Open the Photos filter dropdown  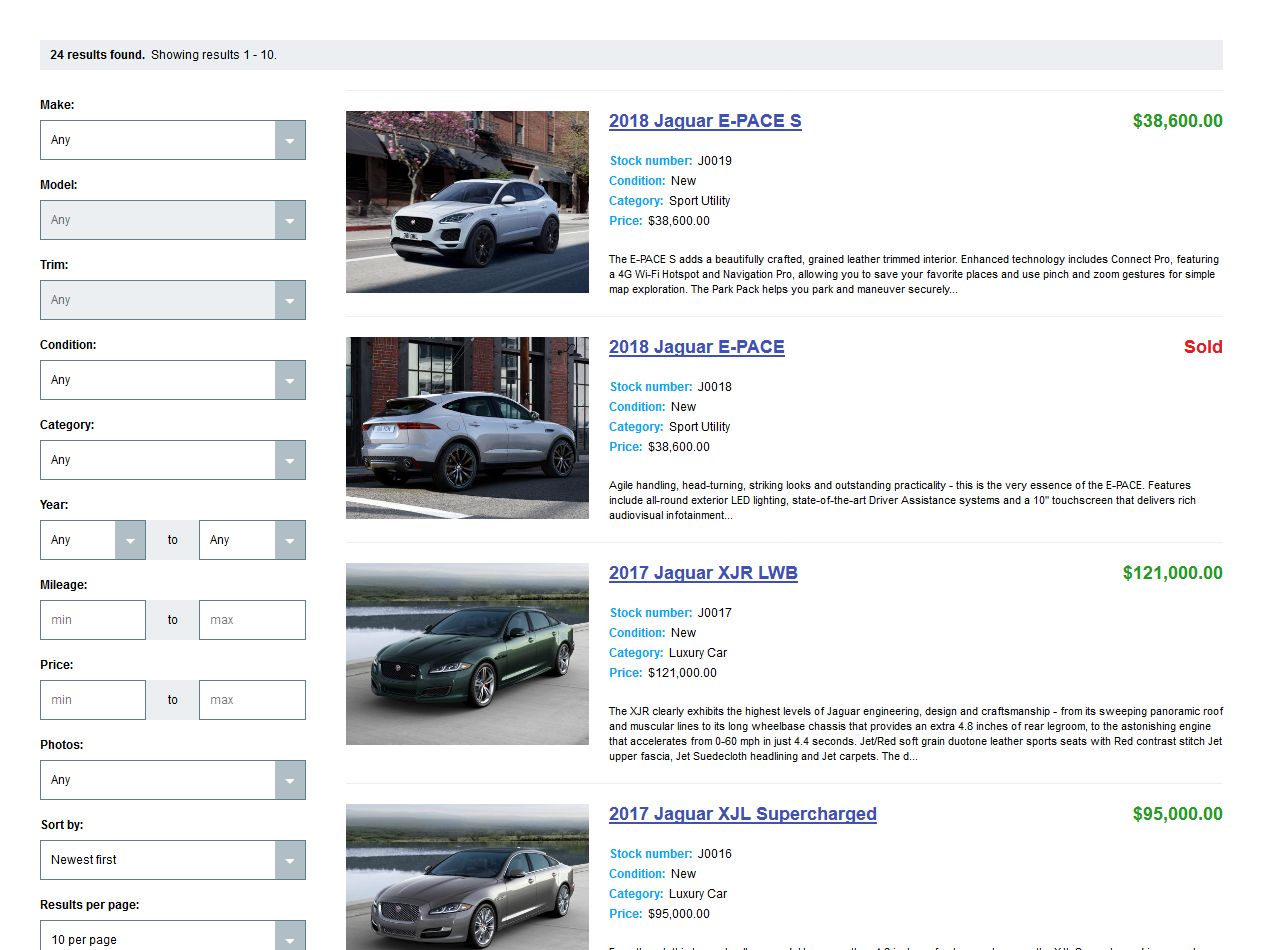[172, 780]
